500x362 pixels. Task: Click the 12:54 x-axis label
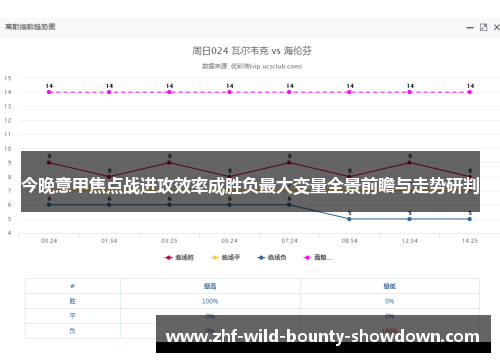coord(409,241)
